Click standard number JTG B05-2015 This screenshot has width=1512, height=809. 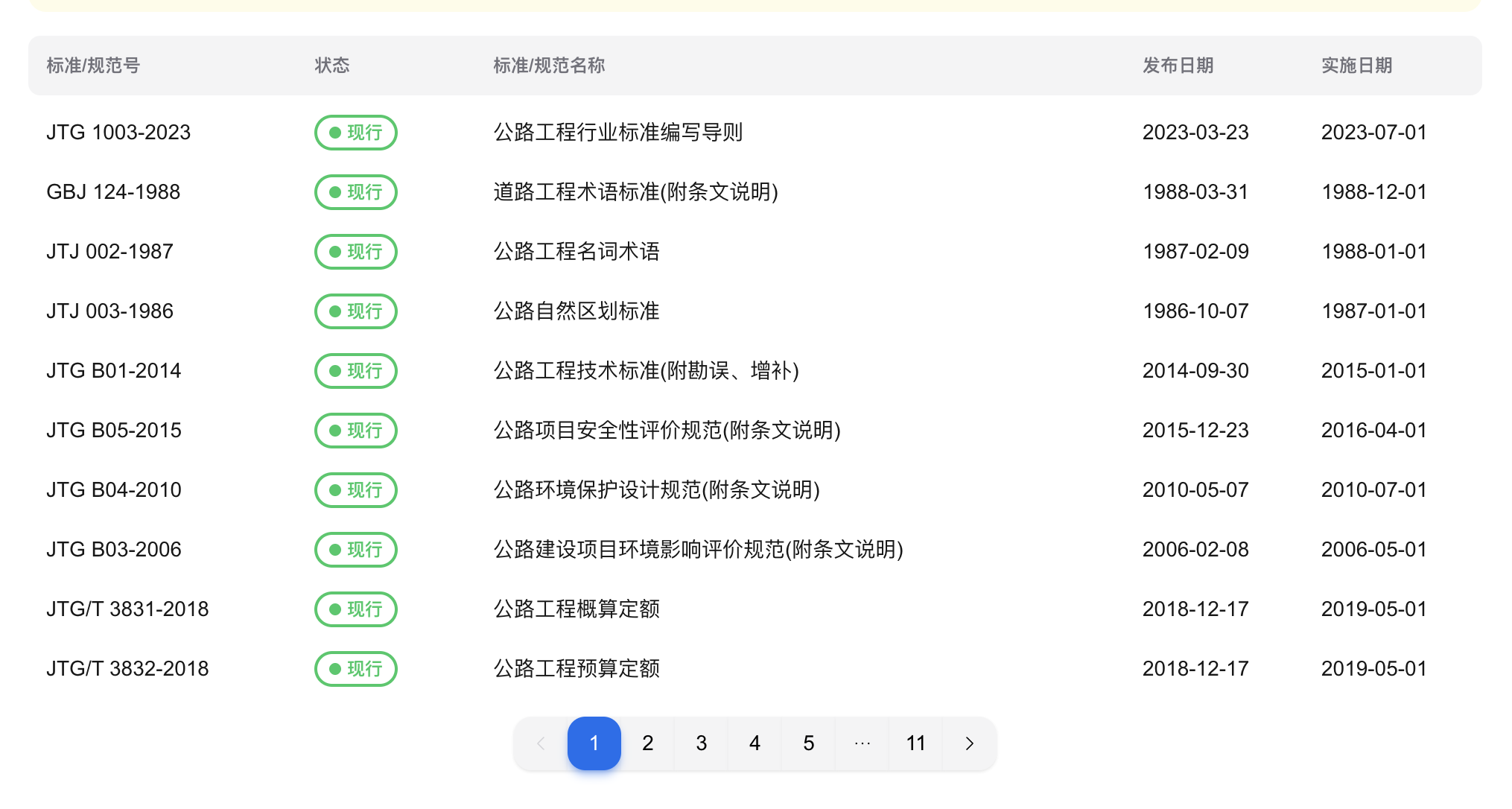[114, 431]
